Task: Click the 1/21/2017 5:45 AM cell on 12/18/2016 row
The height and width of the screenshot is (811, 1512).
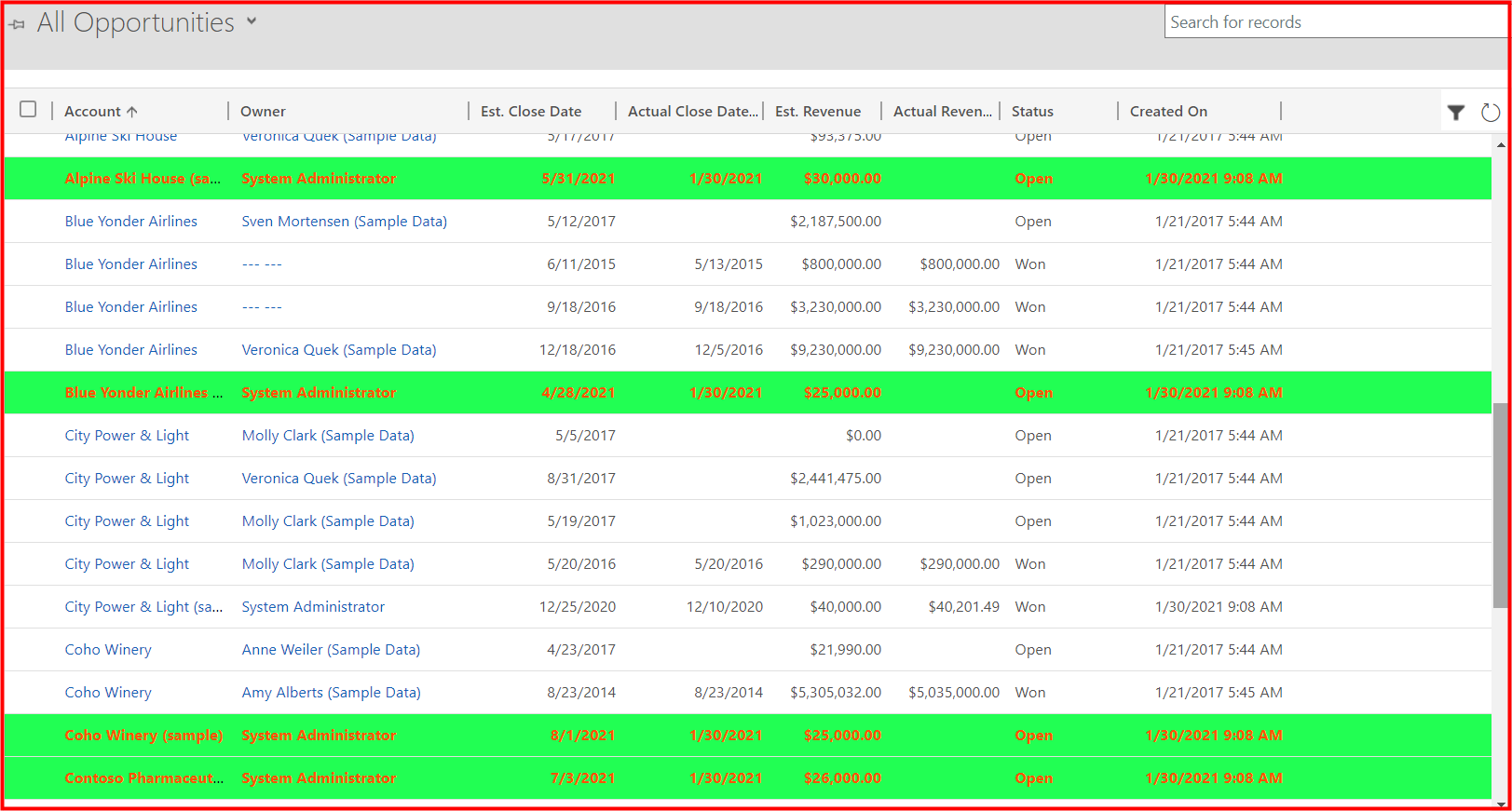Action: tap(1219, 349)
